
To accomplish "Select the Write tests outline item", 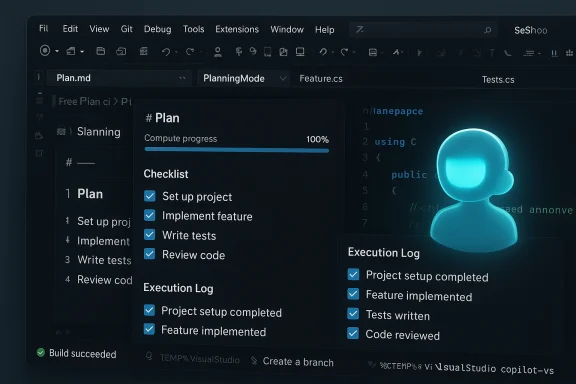I will [104, 260].
